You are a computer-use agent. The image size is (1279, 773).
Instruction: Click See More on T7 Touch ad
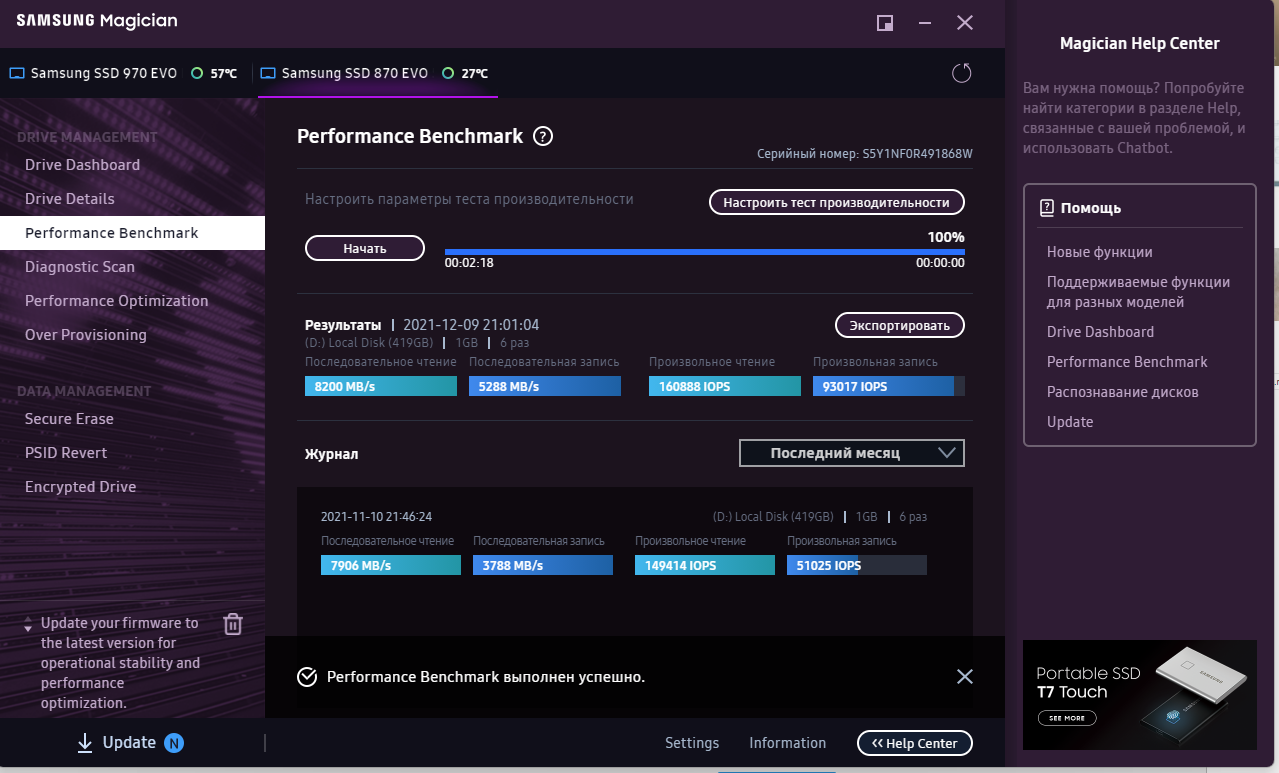tap(1066, 718)
